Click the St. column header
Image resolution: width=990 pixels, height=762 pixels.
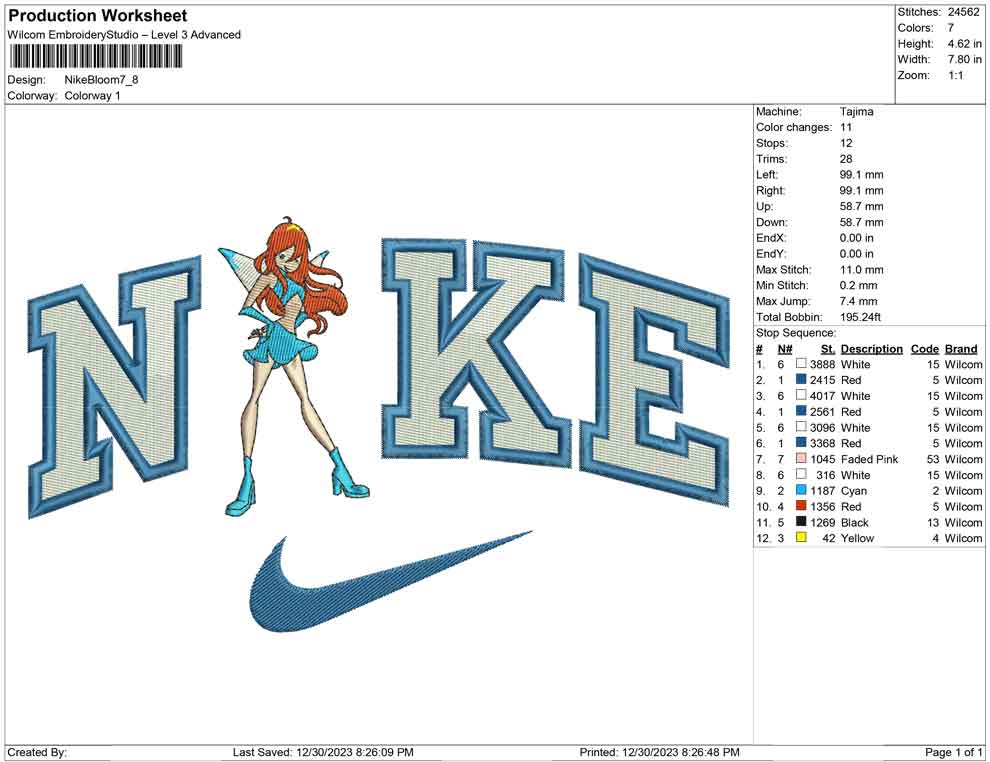click(827, 348)
